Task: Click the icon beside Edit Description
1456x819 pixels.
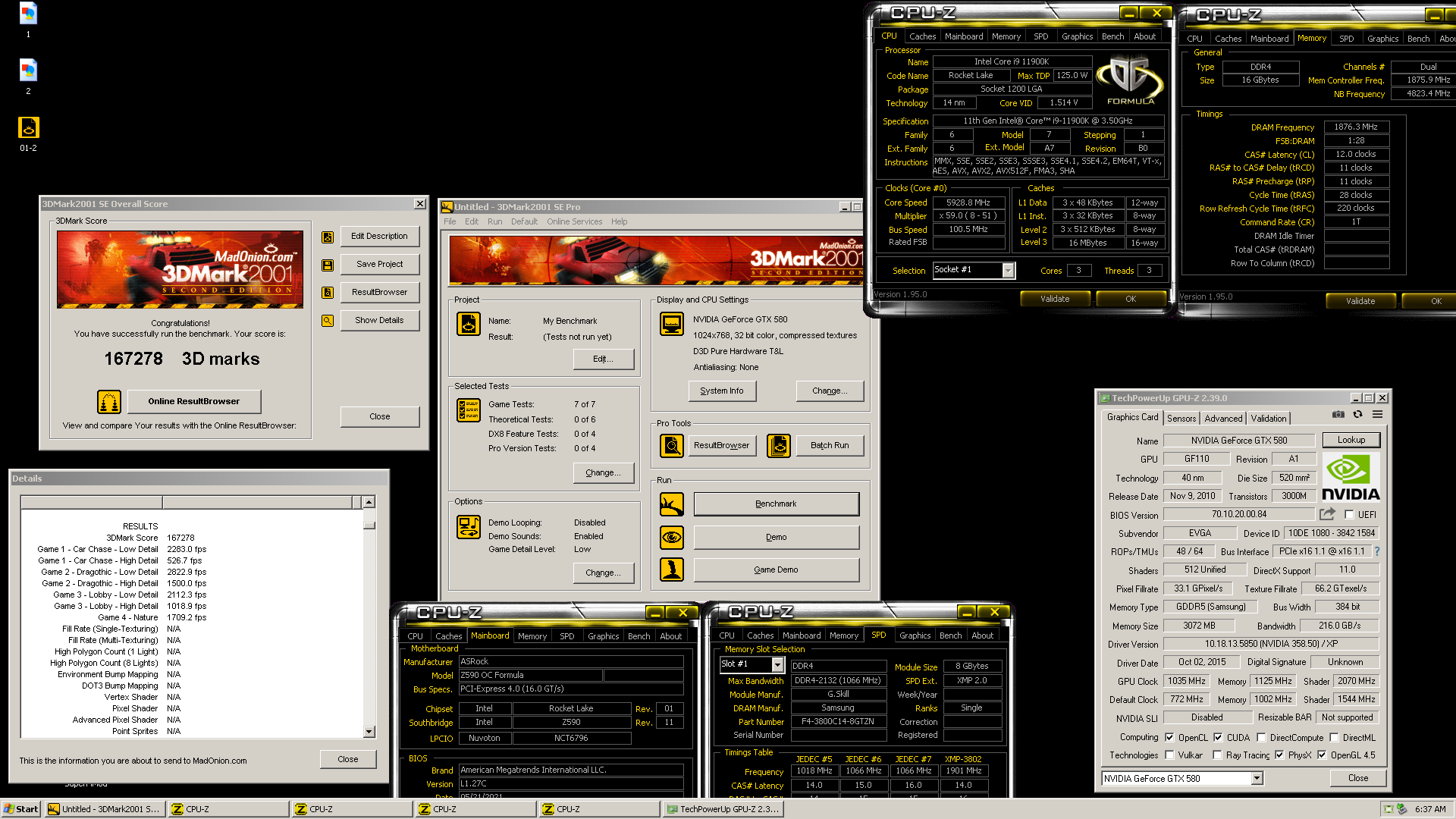Action: [x=328, y=237]
